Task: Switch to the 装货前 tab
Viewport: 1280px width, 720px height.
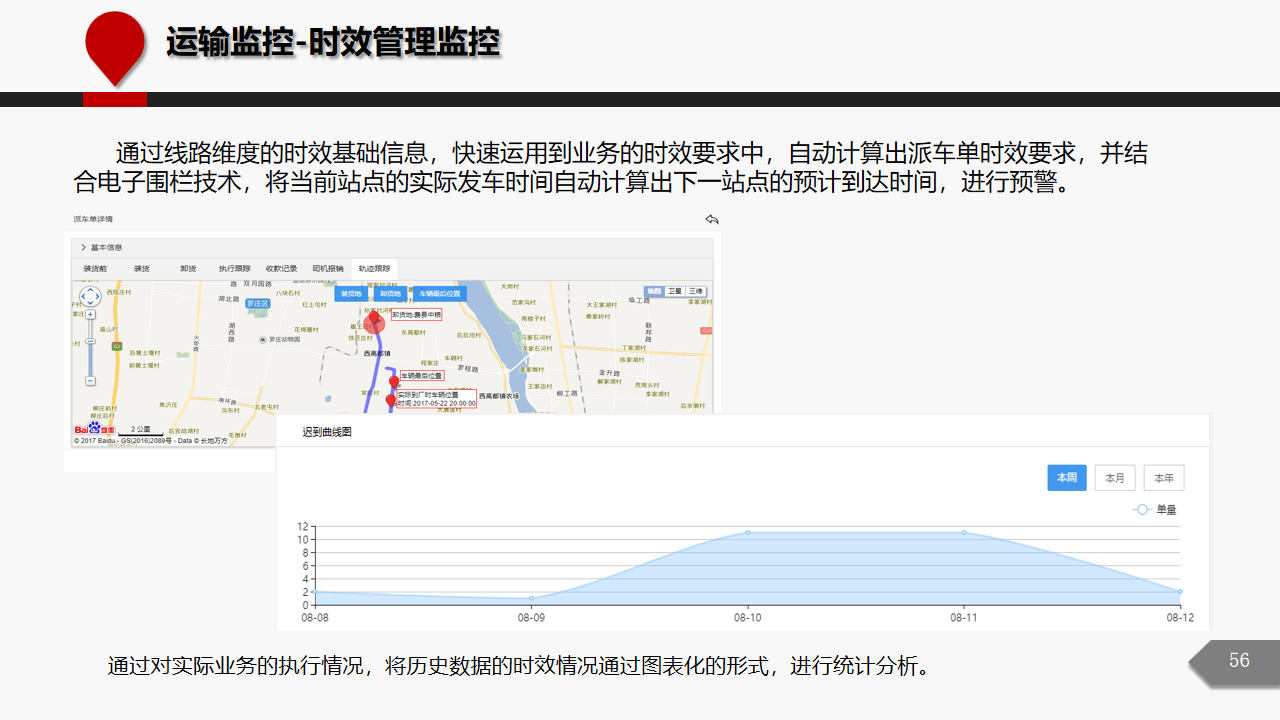Action: click(95, 268)
